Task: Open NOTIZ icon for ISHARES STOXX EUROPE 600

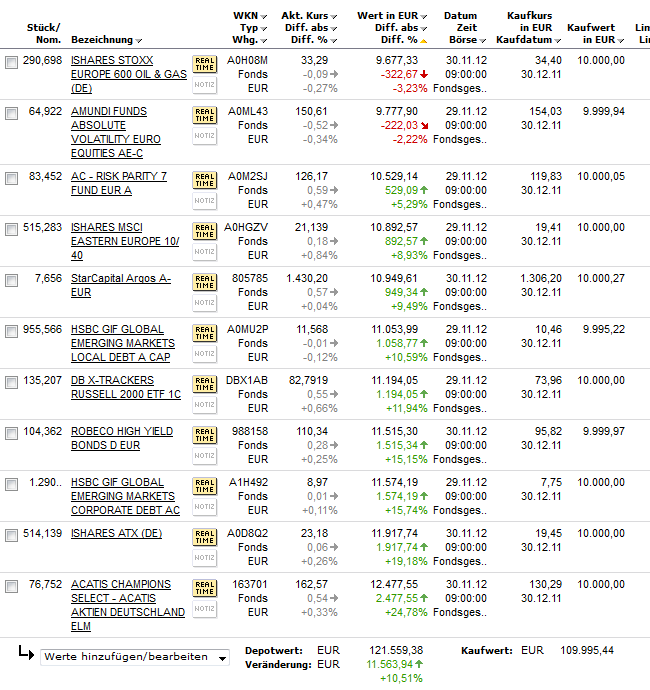Action: [x=205, y=84]
